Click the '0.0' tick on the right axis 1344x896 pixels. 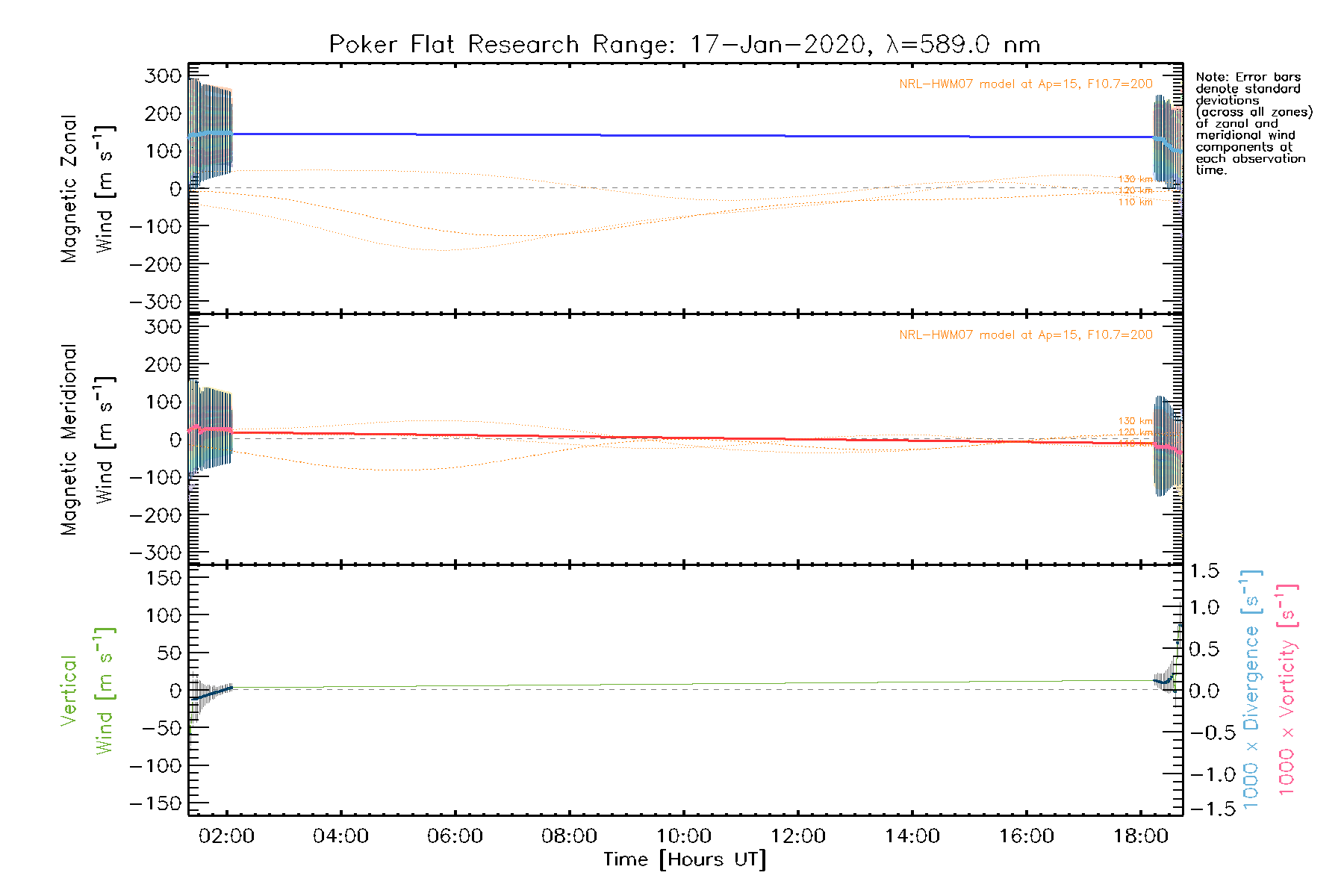tap(1204, 691)
